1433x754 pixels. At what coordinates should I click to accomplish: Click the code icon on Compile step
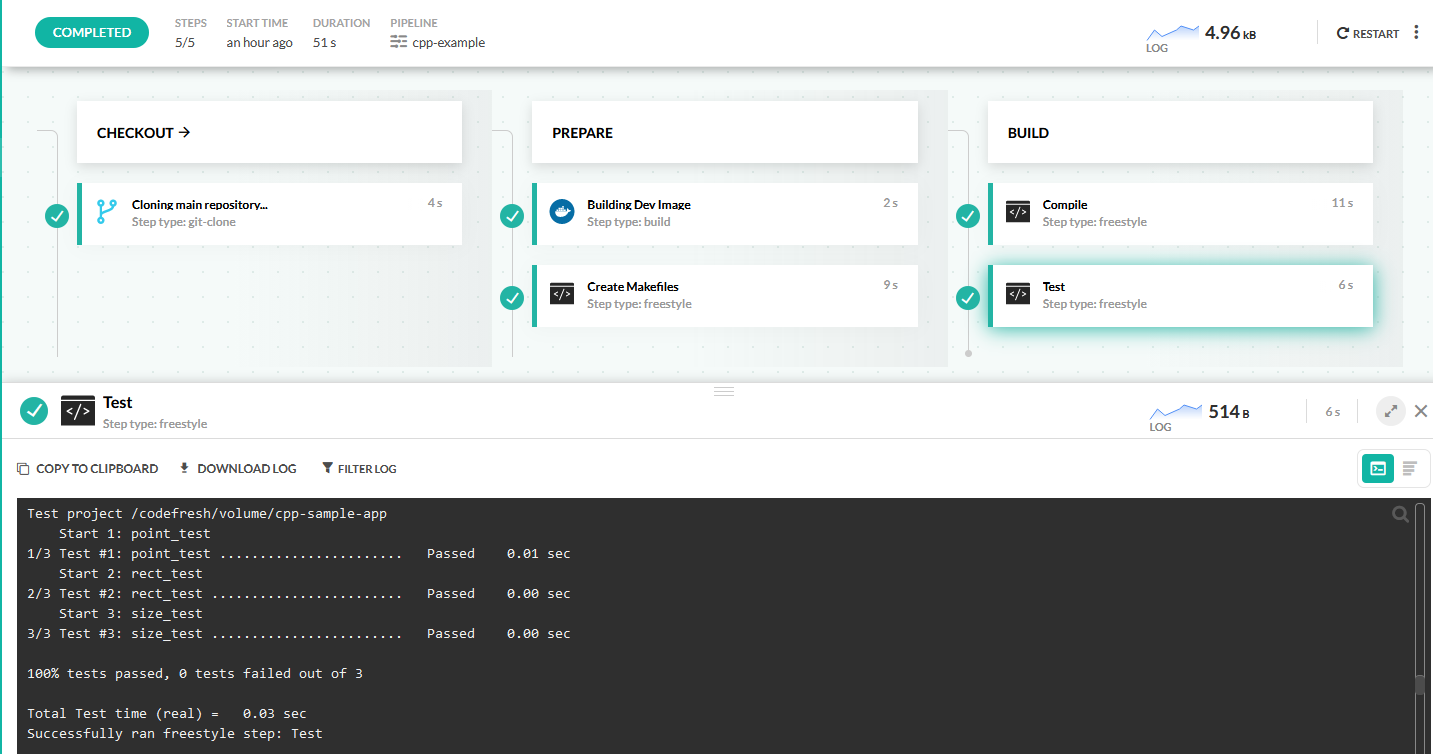(1017, 212)
